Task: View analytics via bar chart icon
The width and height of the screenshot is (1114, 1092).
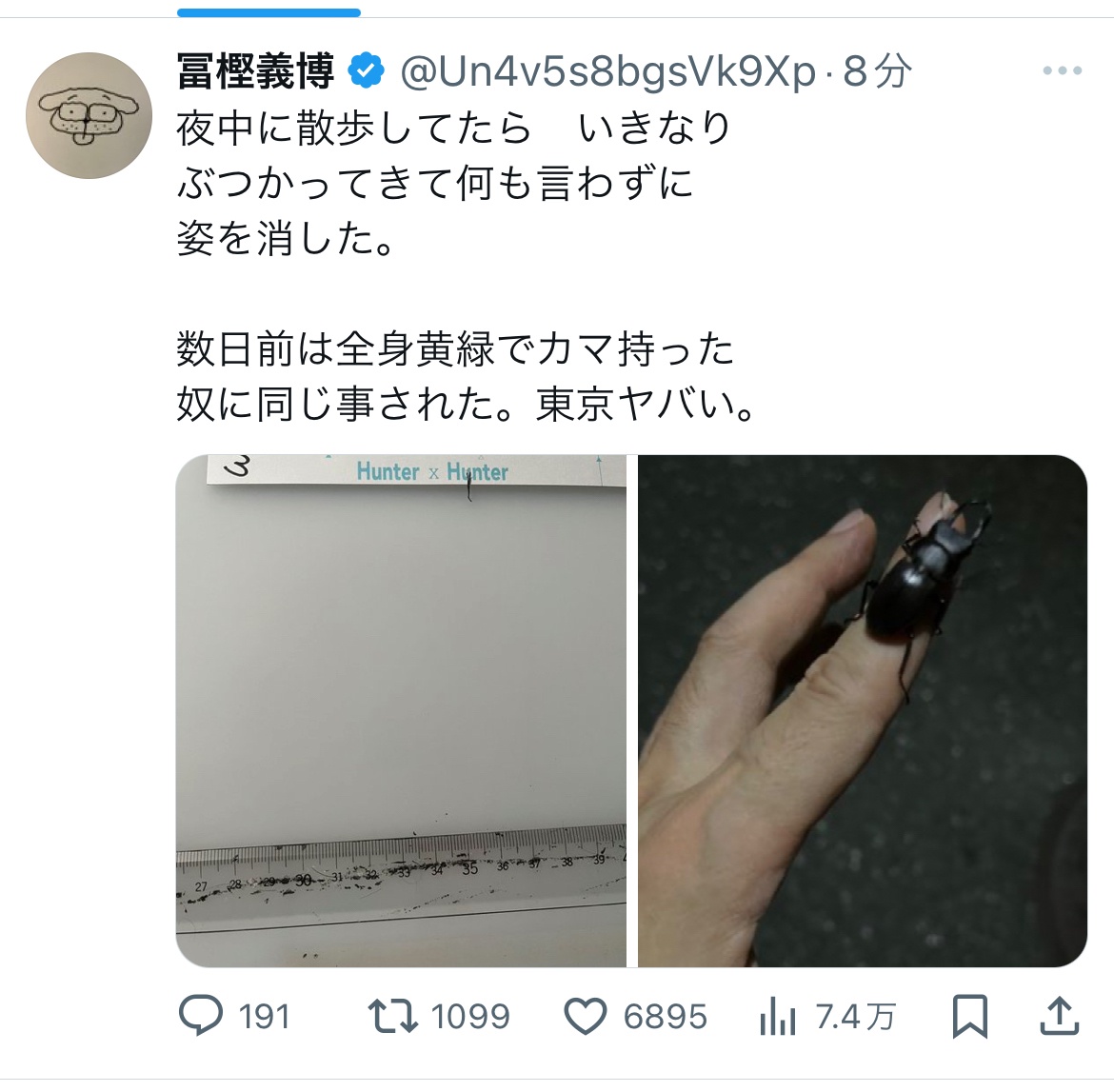Action: click(778, 1017)
